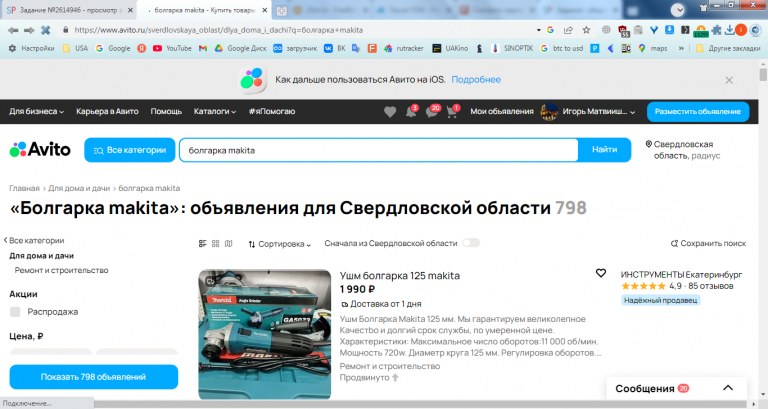
Task: Click Показать 798 объявлений button
Action: click(94, 377)
